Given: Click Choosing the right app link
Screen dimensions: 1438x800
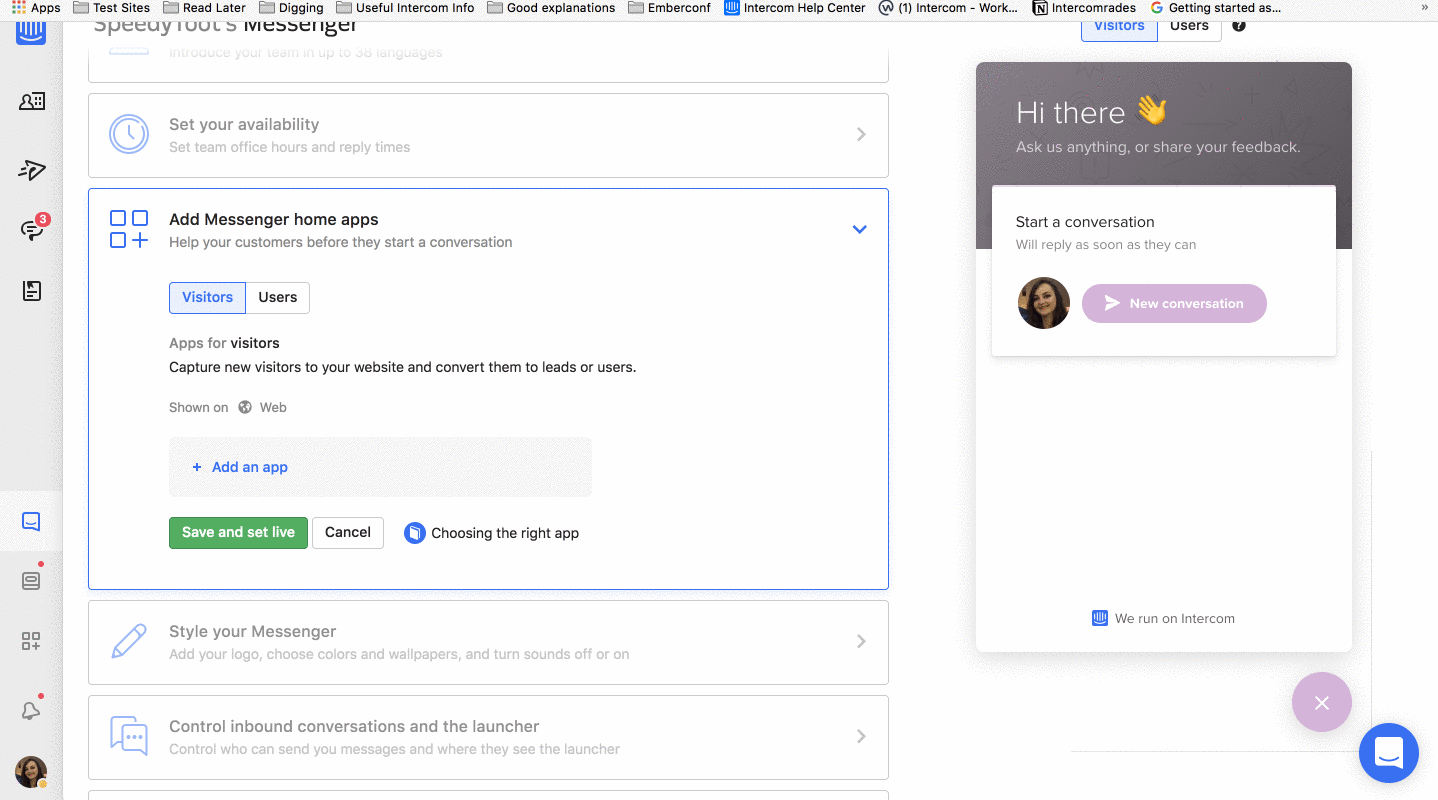Looking at the screenshot, I should pyautogui.click(x=504, y=533).
